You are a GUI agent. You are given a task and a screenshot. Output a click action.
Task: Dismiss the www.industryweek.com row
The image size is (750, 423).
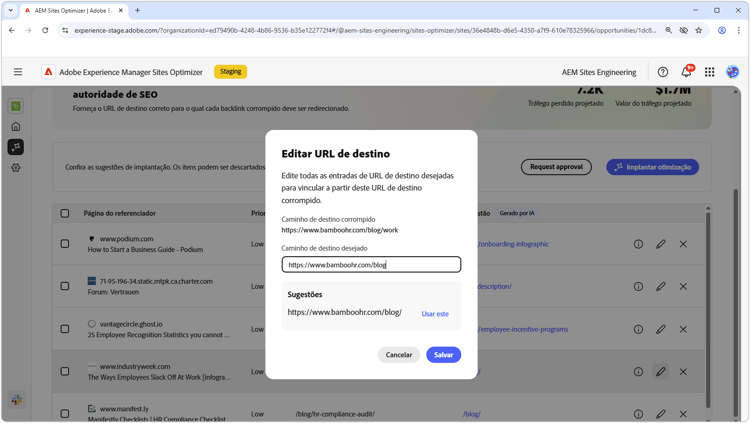coord(683,371)
